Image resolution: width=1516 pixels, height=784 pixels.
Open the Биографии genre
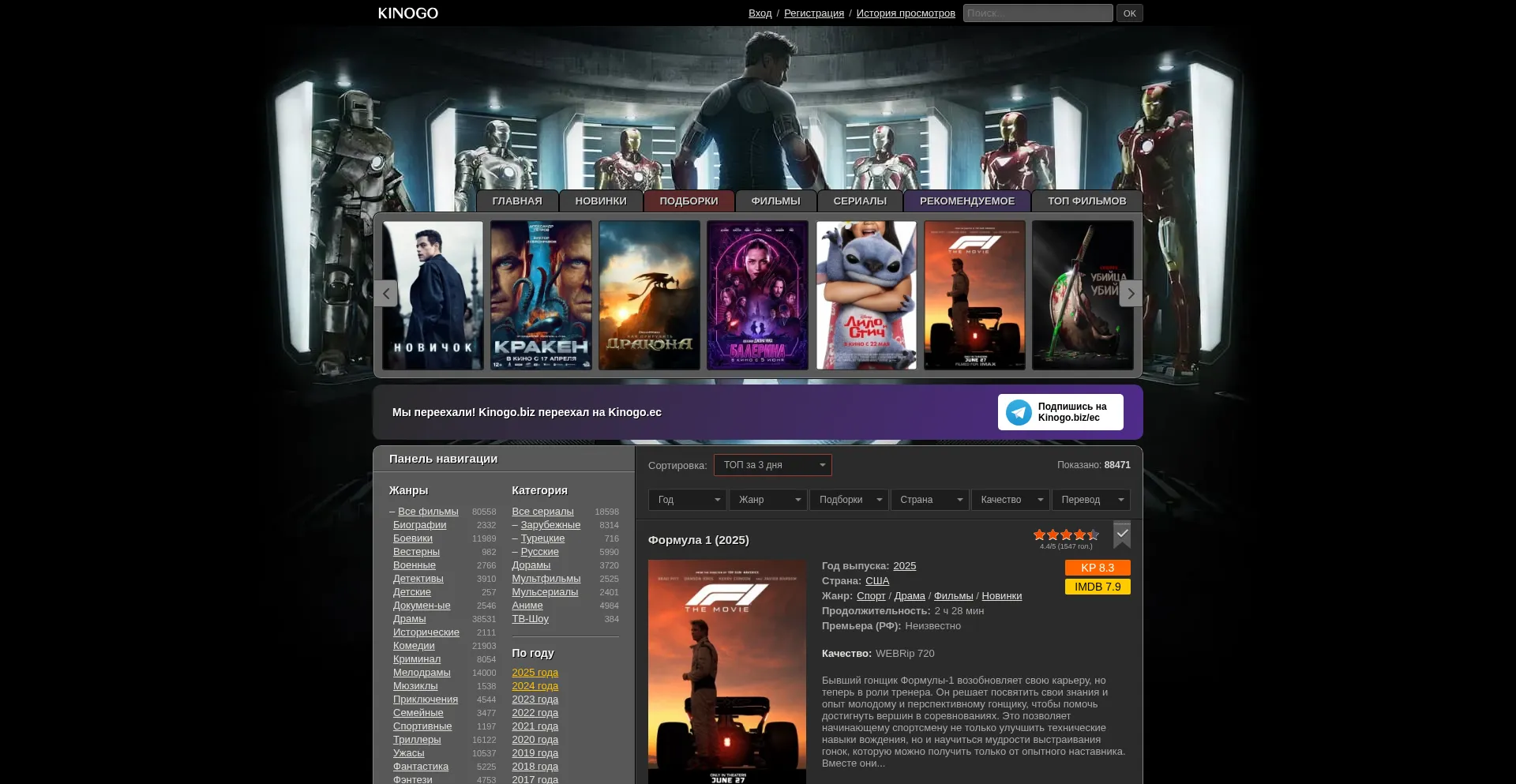tap(419, 525)
